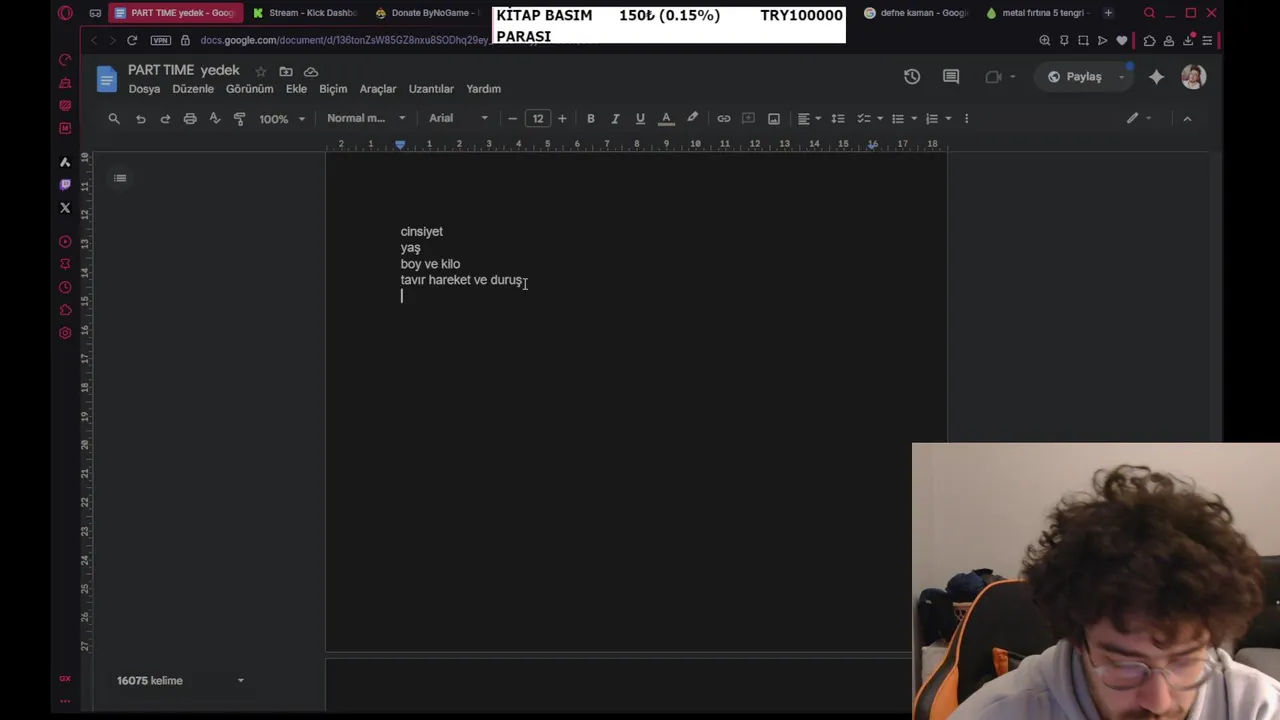The image size is (1280, 720).
Task: Open the Biçim menu
Action: pyautogui.click(x=333, y=89)
